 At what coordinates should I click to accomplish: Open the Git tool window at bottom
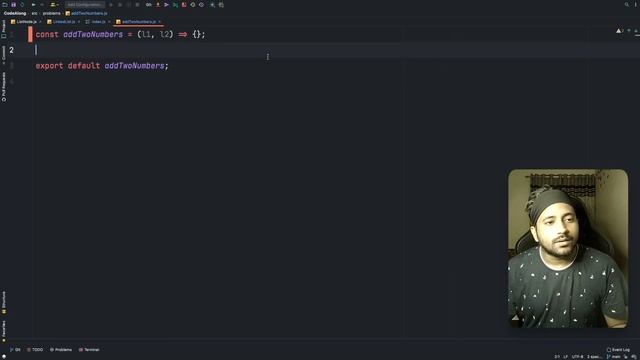click(15, 350)
